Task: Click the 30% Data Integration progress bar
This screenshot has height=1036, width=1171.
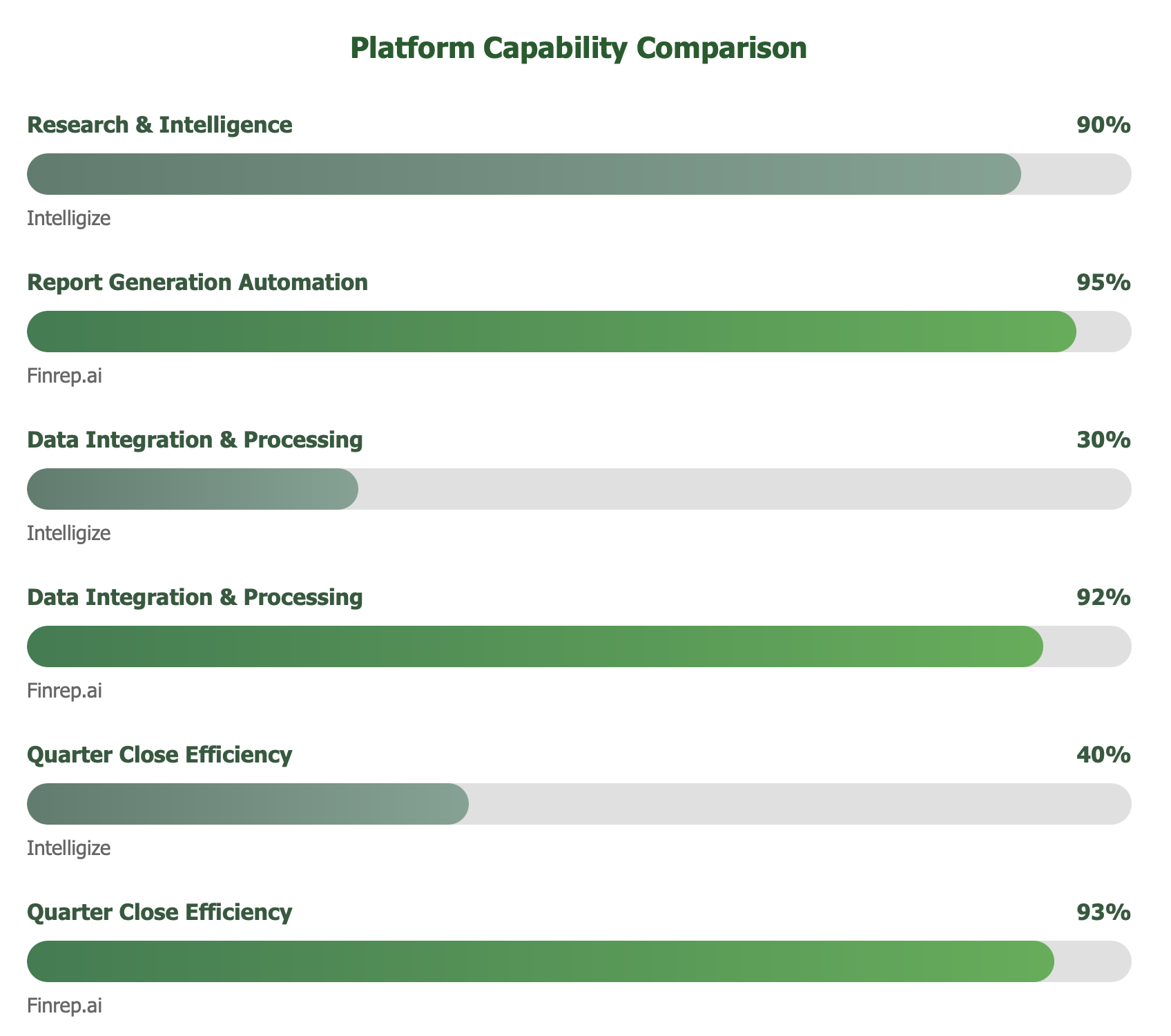Action: point(193,489)
